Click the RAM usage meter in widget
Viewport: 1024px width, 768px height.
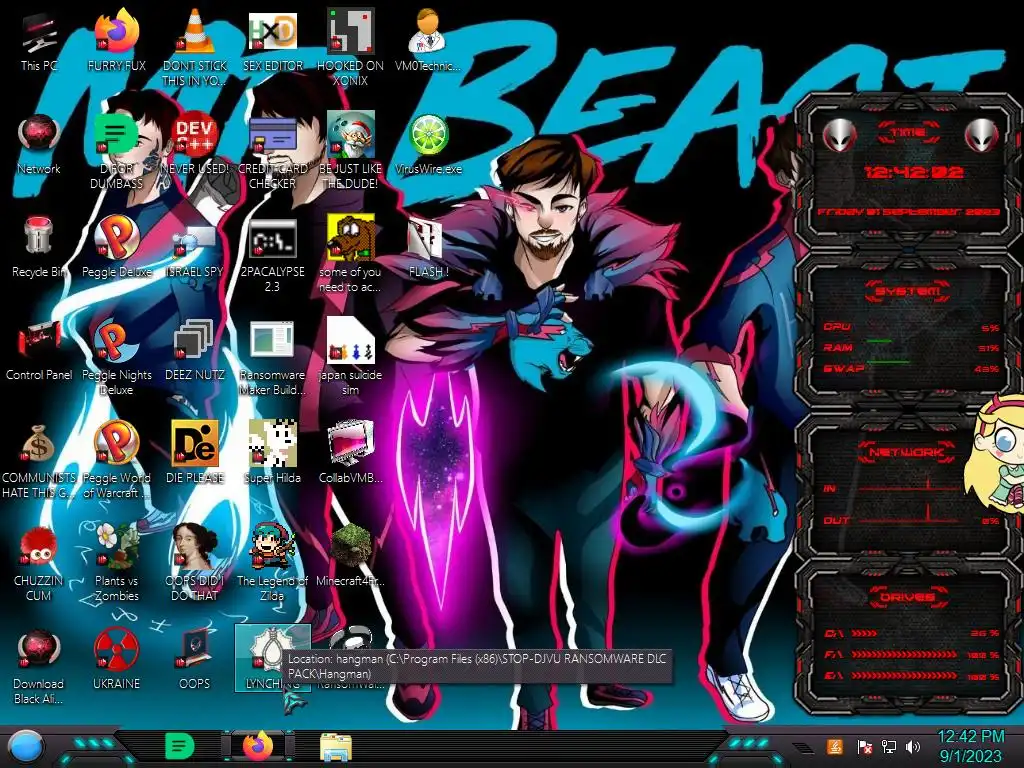tap(910, 347)
